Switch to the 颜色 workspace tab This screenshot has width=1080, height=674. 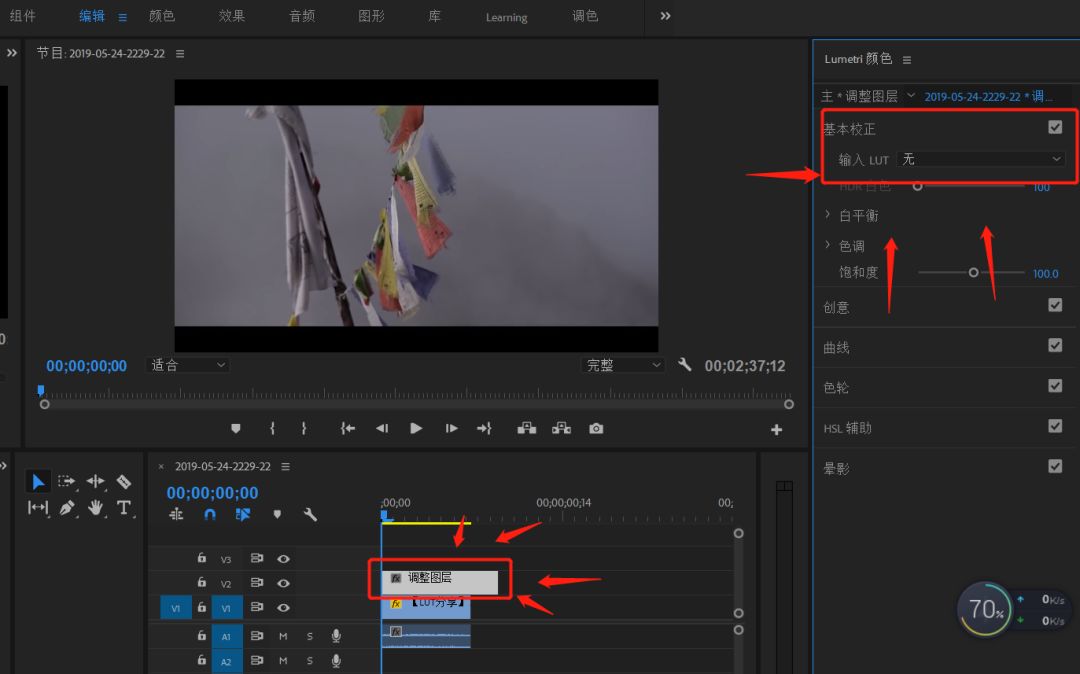[162, 16]
